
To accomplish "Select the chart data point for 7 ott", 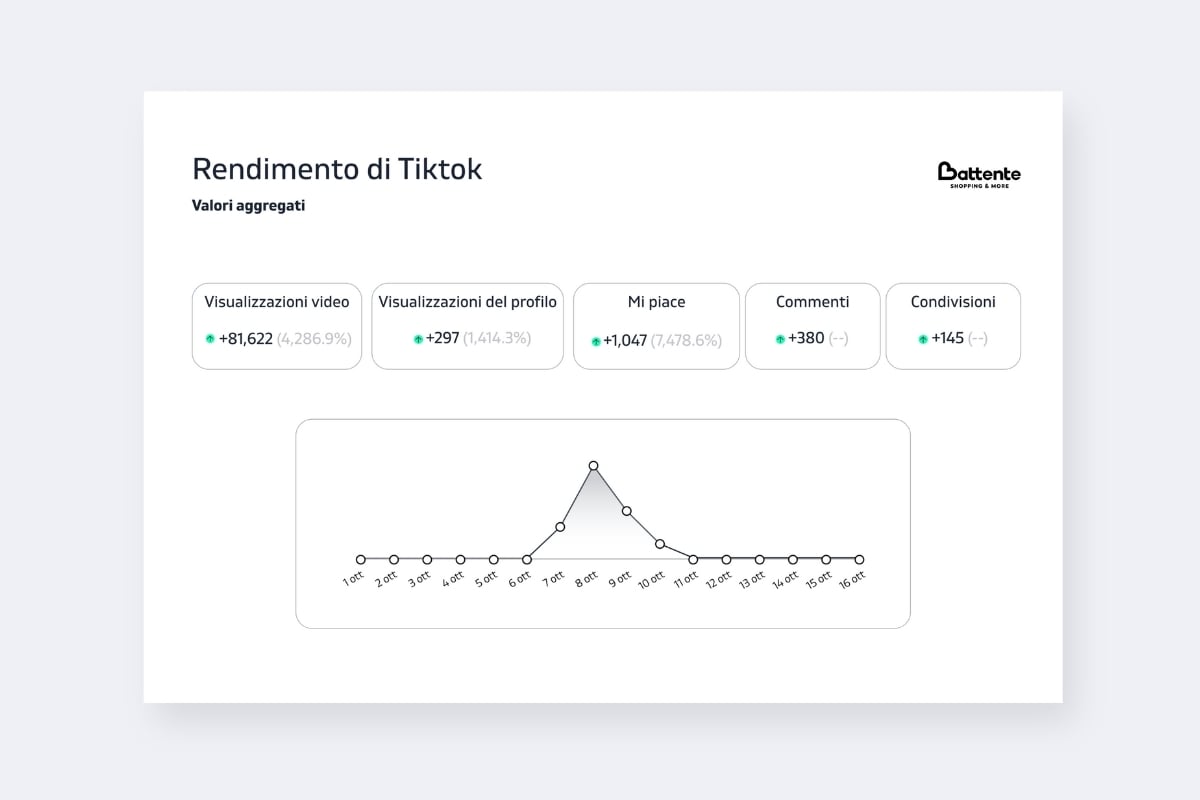I will [560, 527].
